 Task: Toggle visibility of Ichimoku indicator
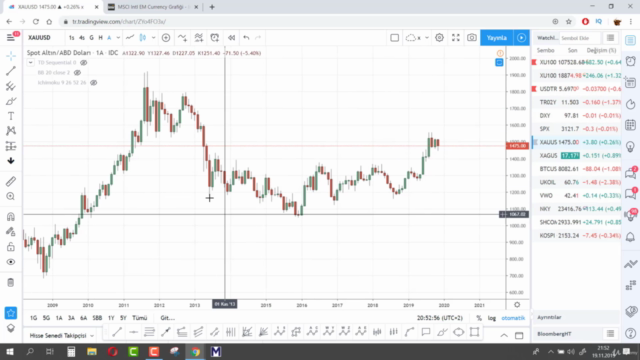pyautogui.click(x=93, y=83)
